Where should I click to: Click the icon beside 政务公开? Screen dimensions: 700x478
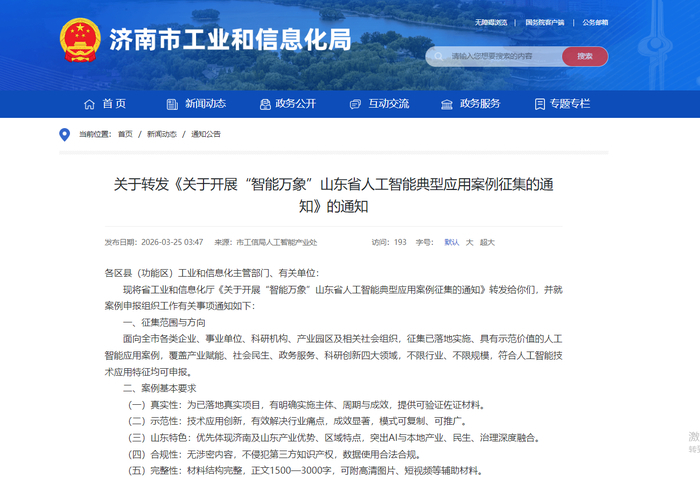(x=264, y=104)
